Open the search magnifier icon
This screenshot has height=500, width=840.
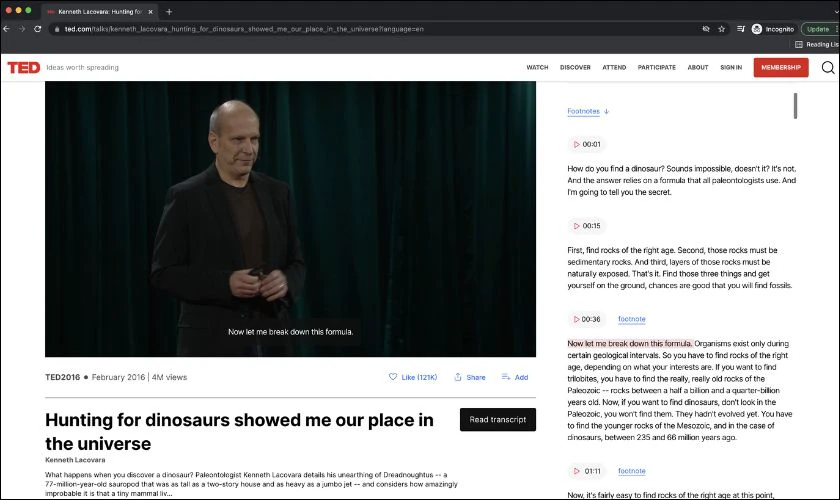click(828, 68)
